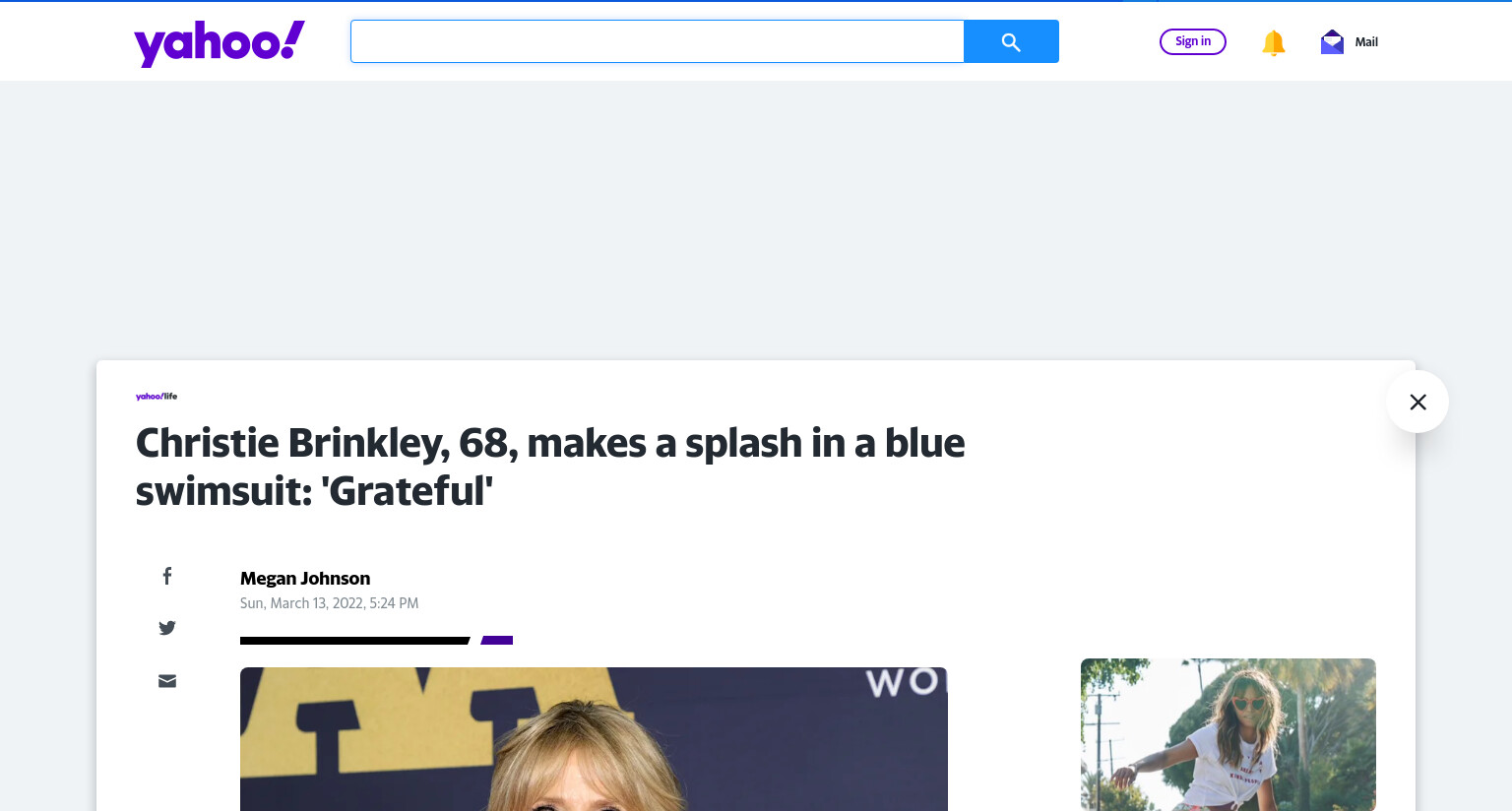Open the Mail envelope icon
This screenshot has width=1512, height=811.
point(1332,41)
